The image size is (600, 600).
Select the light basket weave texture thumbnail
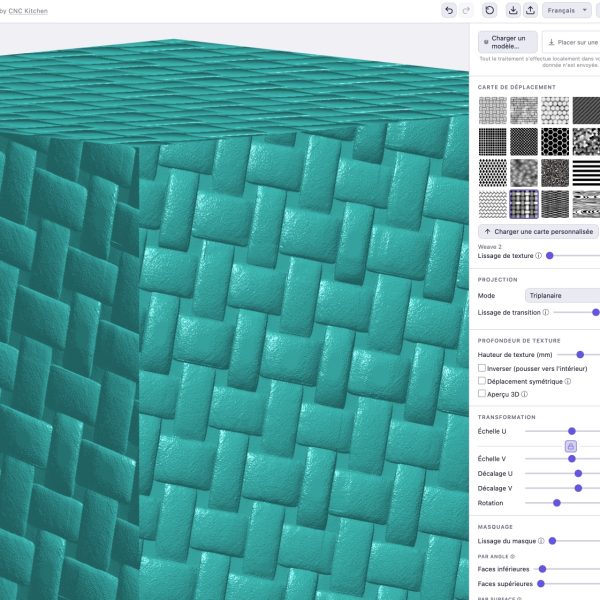(x=492, y=111)
